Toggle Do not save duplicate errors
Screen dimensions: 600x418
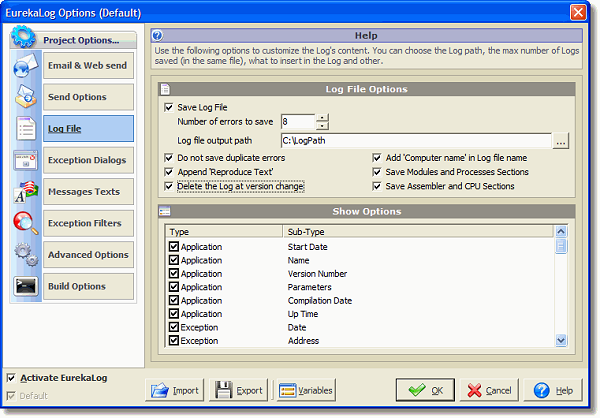(169, 158)
